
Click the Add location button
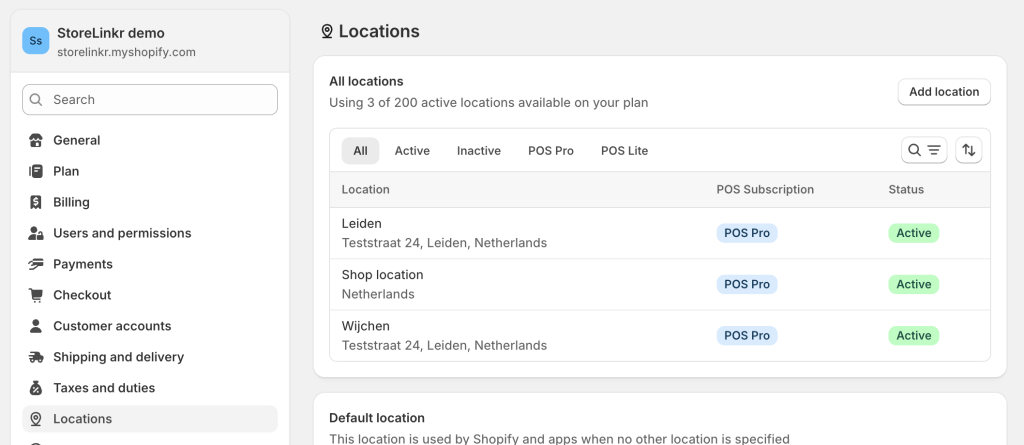click(944, 92)
